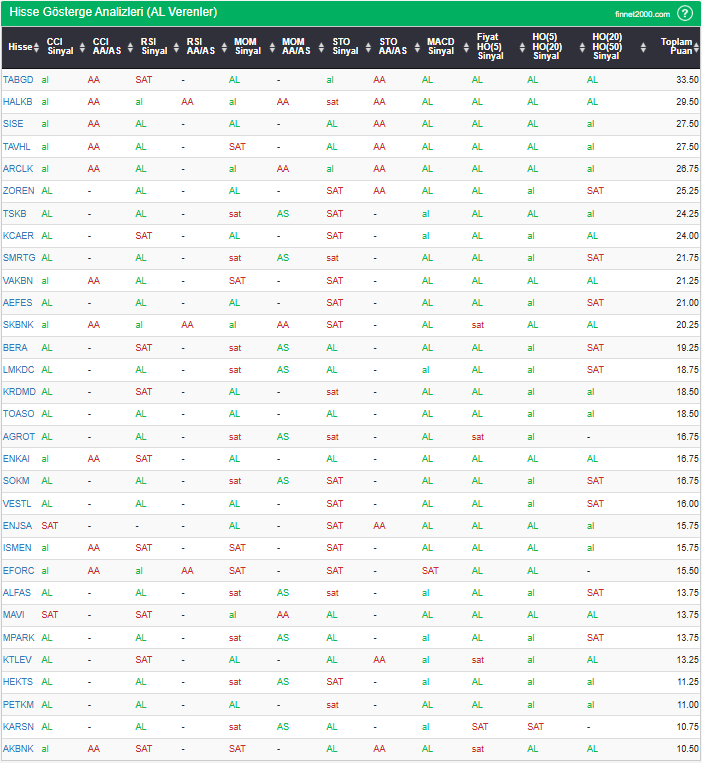This screenshot has height=763, width=702.
Task: Click sort arrows beside Hisse column
Action: pos(38,47)
